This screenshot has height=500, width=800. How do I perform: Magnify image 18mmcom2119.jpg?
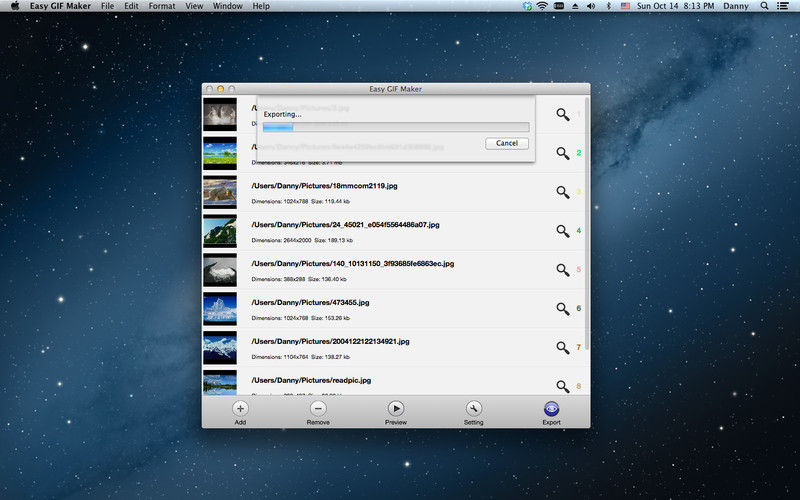(563, 192)
